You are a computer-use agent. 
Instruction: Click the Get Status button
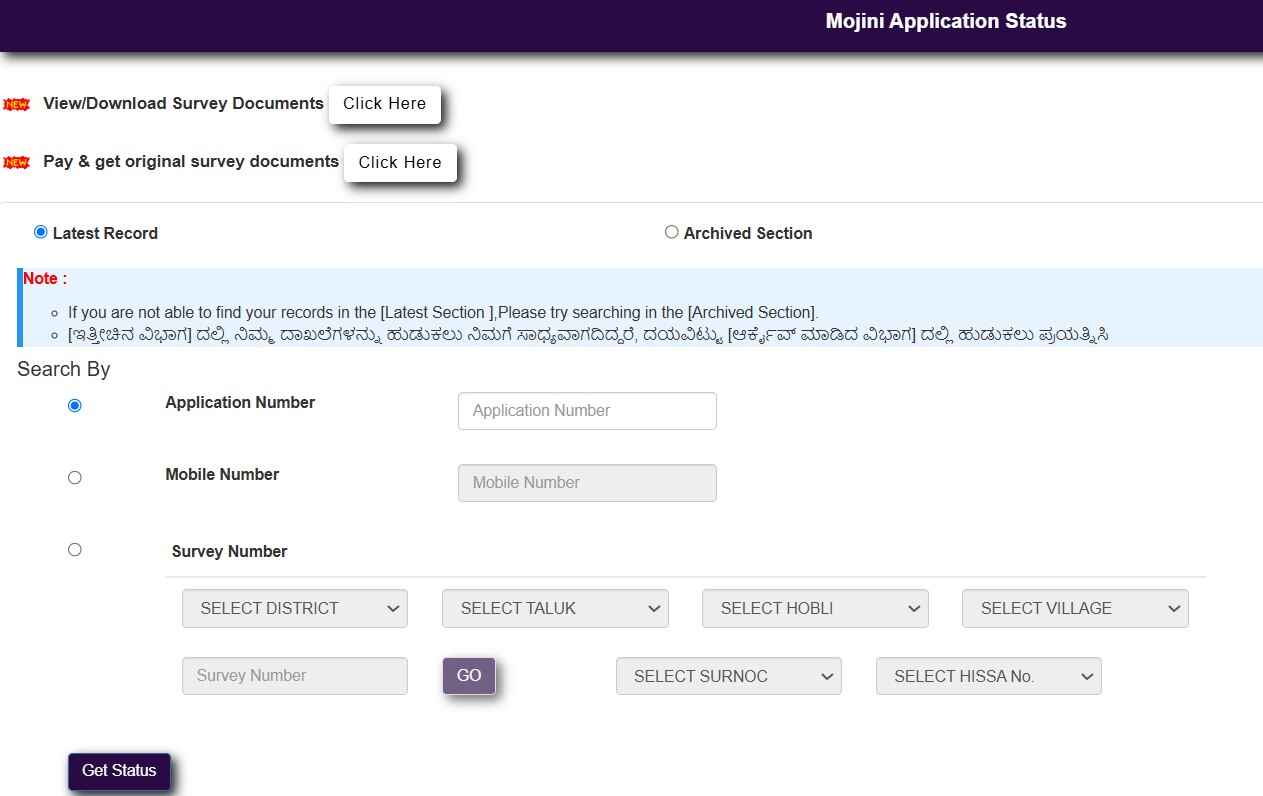click(x=119, y=770)
